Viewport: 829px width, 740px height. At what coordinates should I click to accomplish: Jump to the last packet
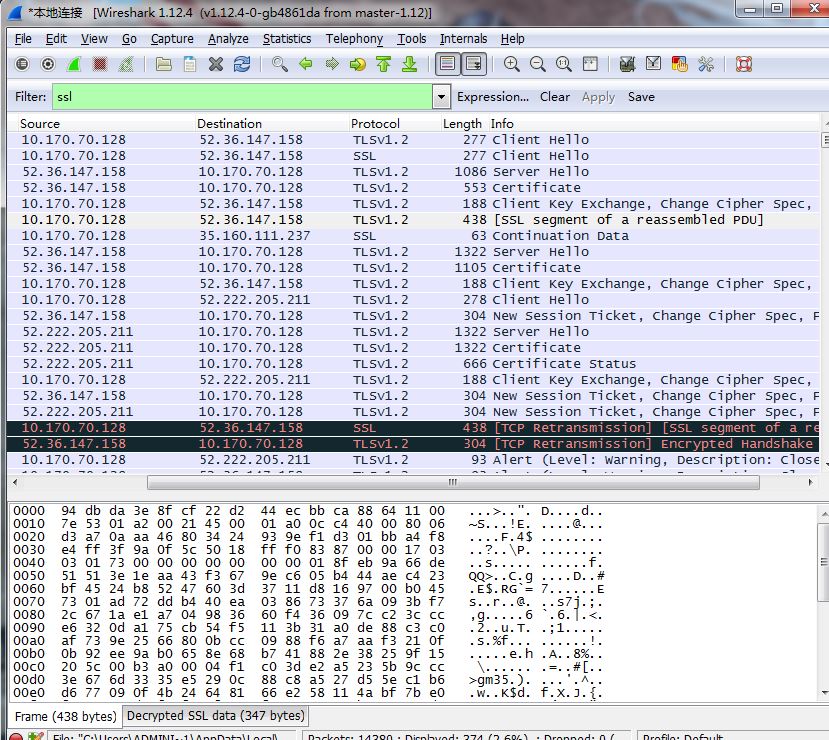(x=410, y=64)
